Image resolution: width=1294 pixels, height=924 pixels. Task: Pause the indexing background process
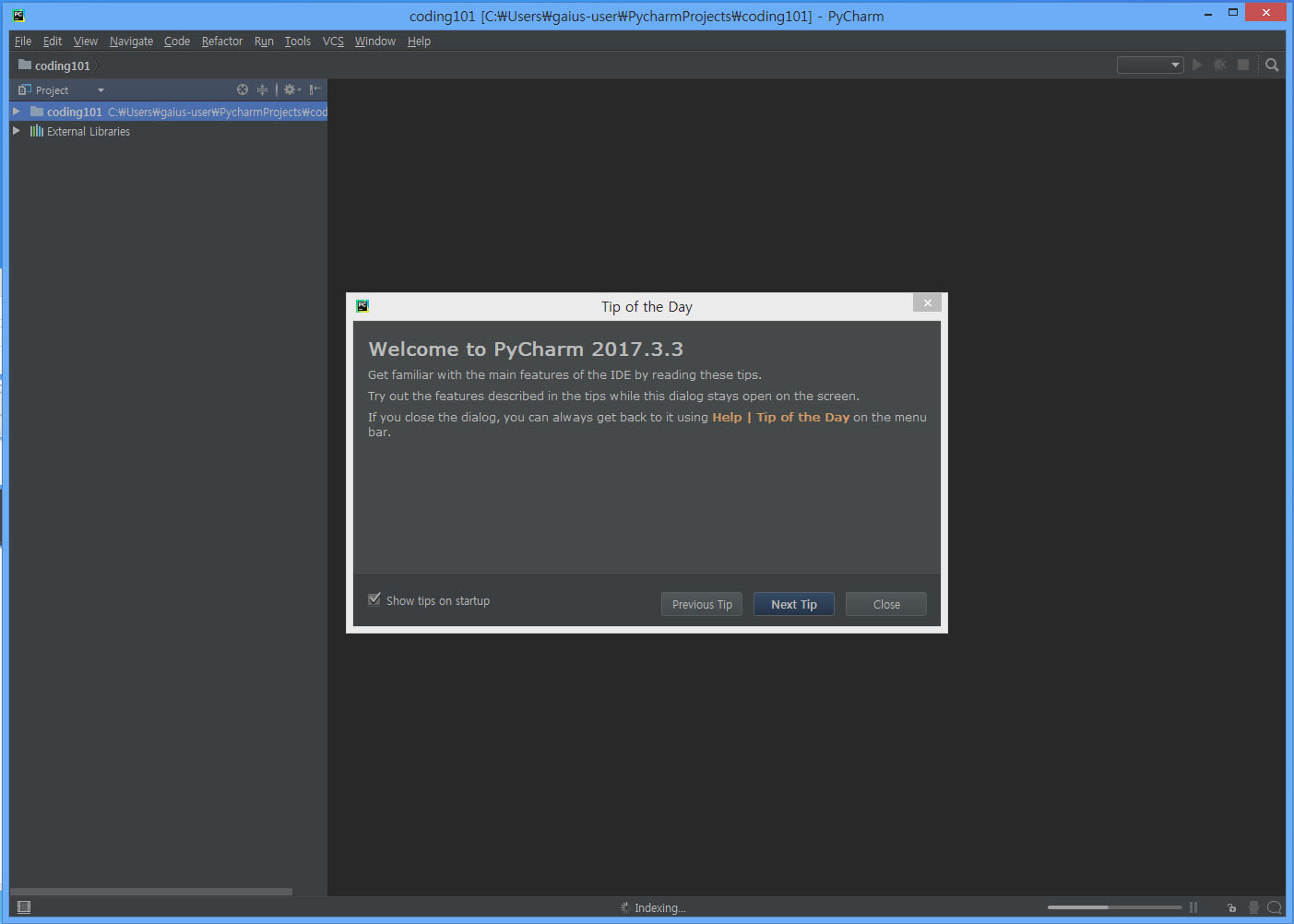1193,907
